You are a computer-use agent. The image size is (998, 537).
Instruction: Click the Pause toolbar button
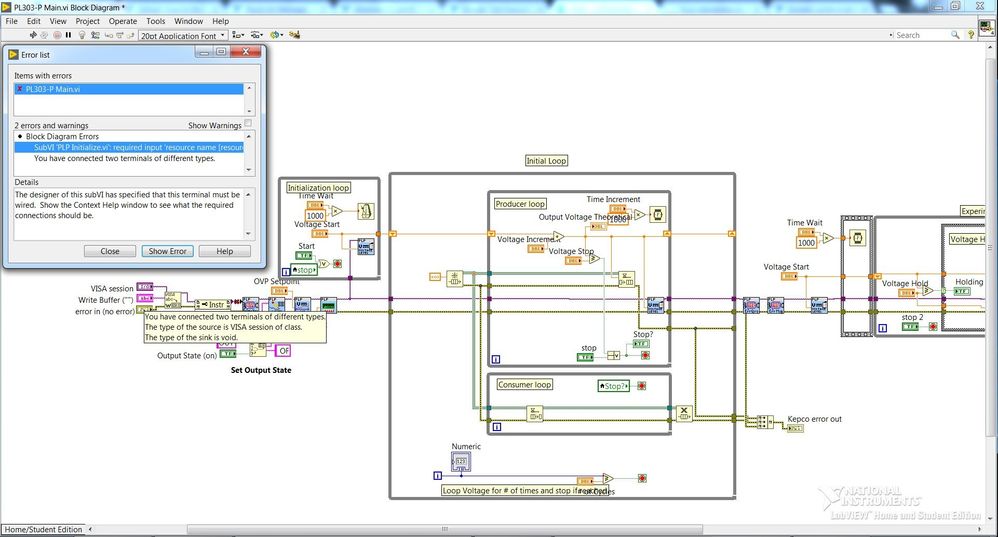coord(69,36)
